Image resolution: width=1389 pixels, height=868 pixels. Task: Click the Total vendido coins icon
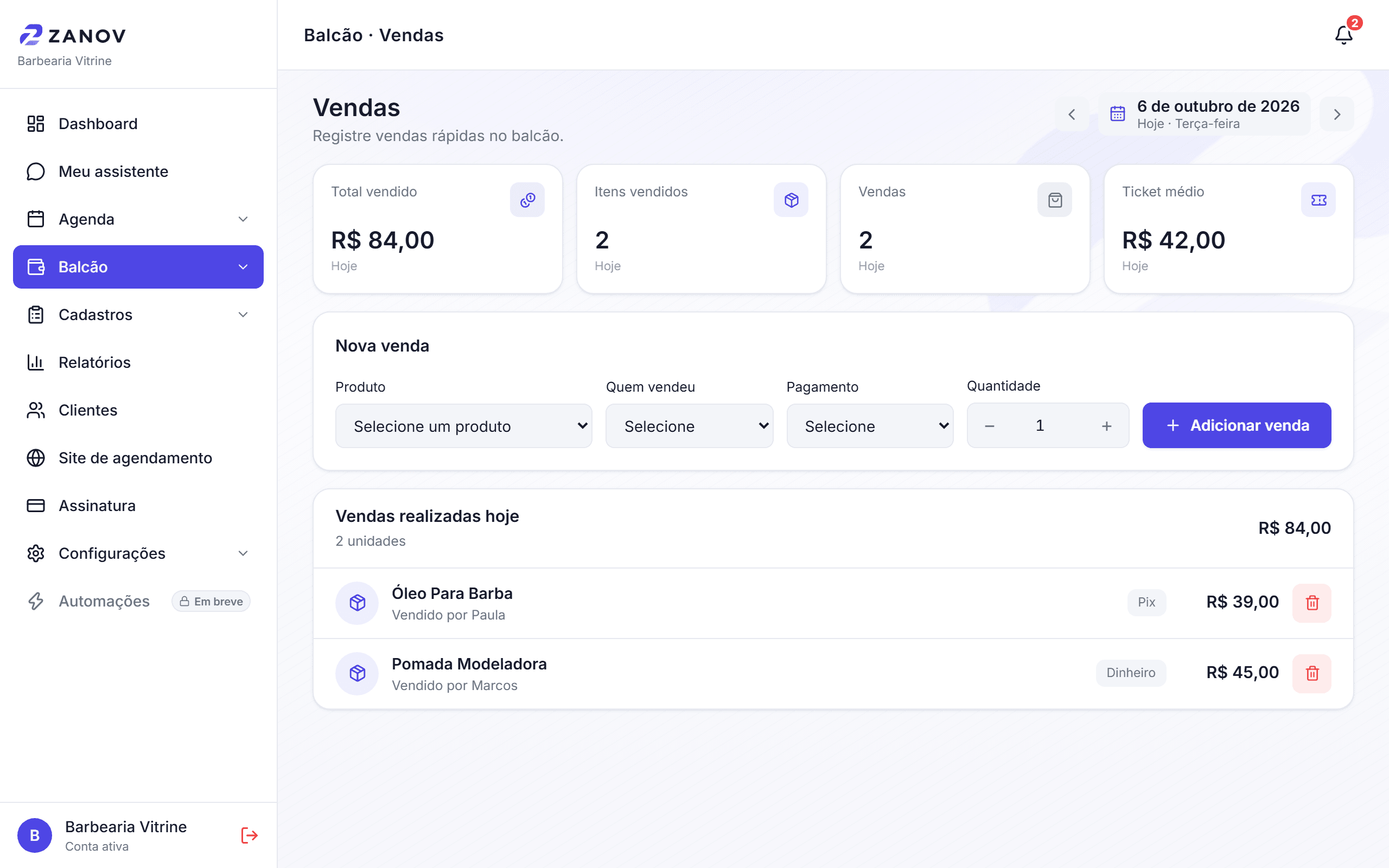point(527,200)
